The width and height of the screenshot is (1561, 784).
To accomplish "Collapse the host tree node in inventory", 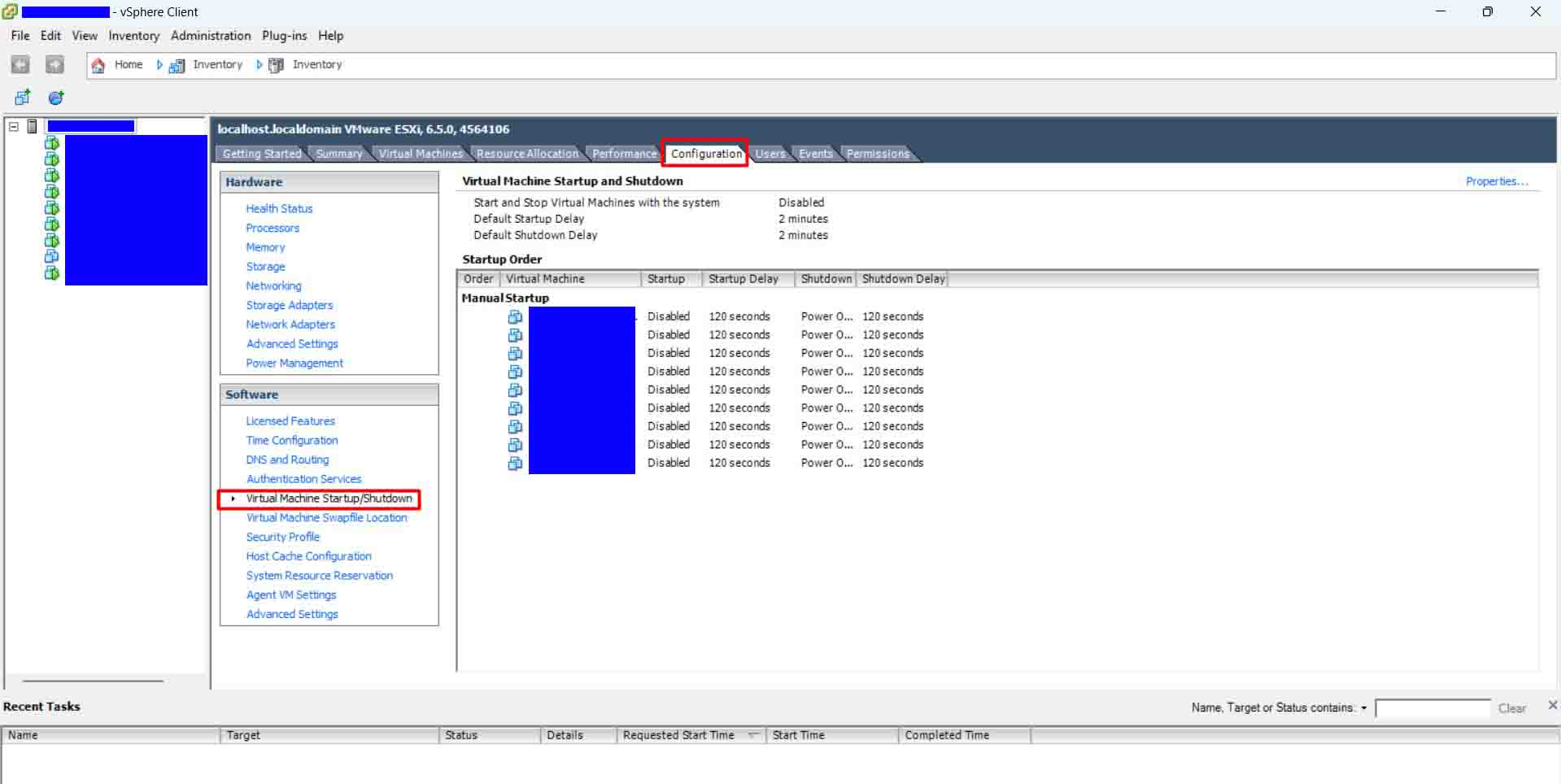I will (x=14, y=126).
